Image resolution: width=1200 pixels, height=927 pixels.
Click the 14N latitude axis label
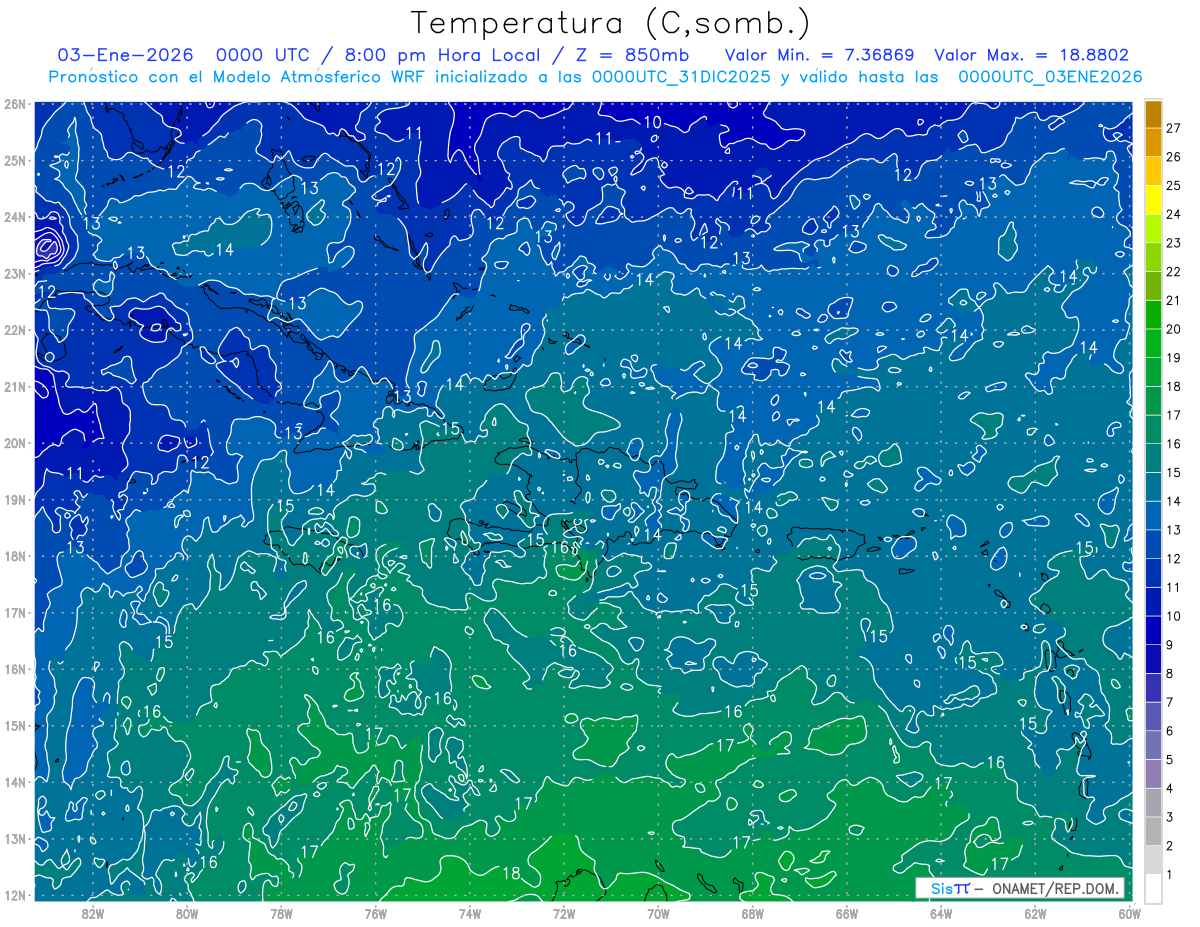(x=14, y=782)
